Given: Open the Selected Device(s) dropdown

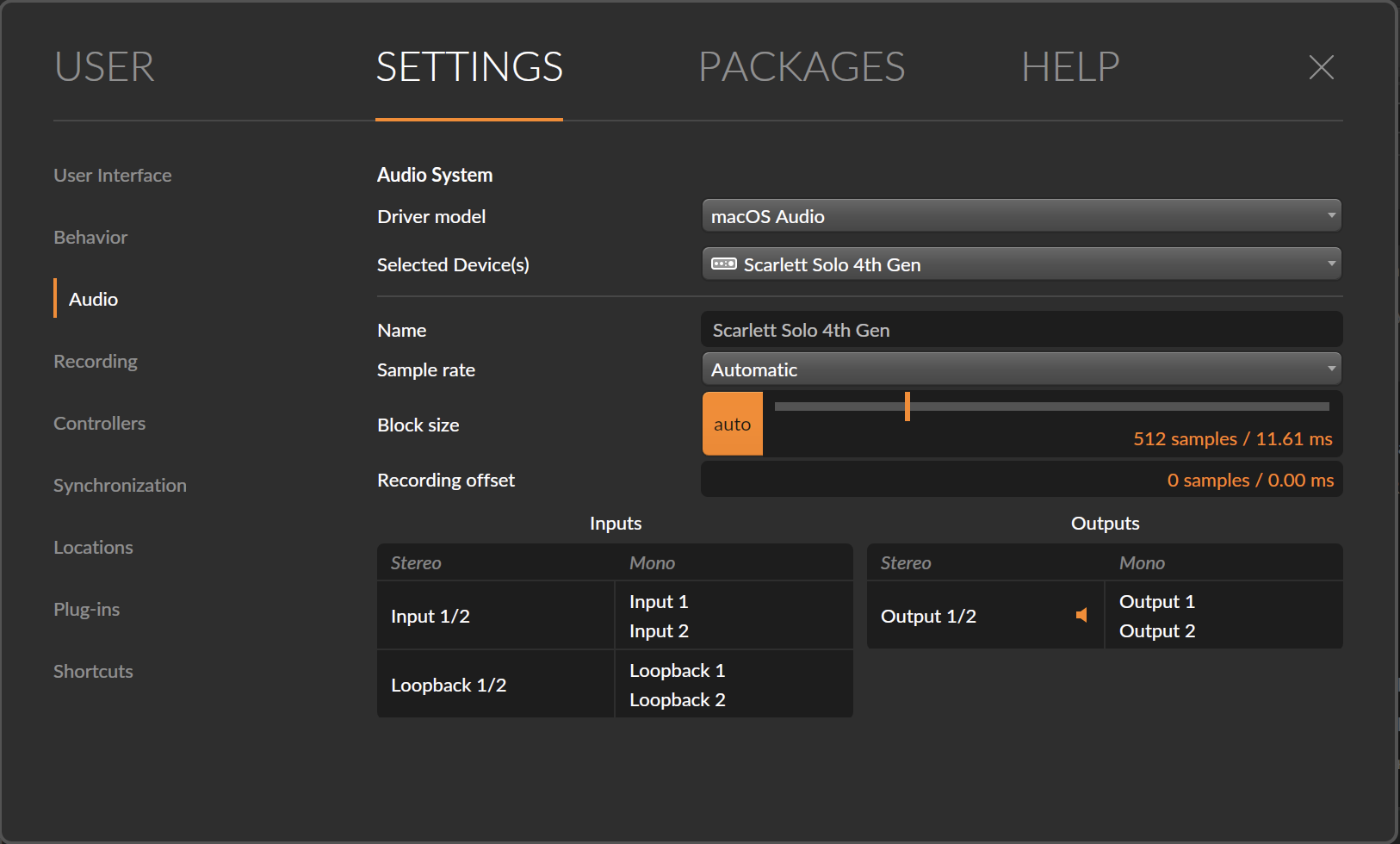Looking at the screenshot, I should click(x=1021, y=264).
